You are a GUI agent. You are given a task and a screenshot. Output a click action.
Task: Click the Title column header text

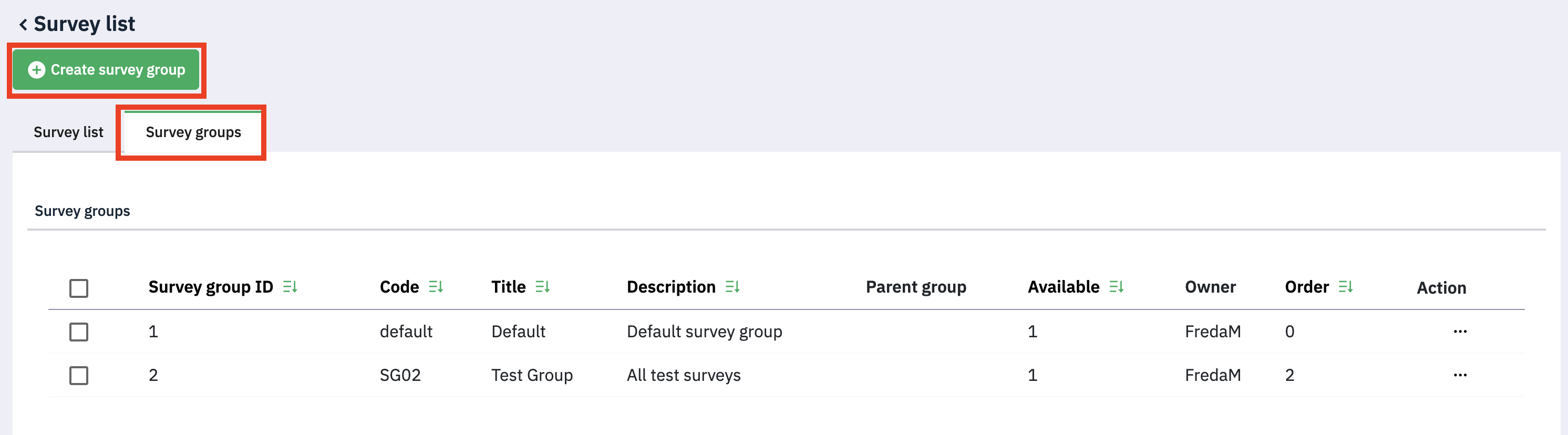tap(508, 286)
